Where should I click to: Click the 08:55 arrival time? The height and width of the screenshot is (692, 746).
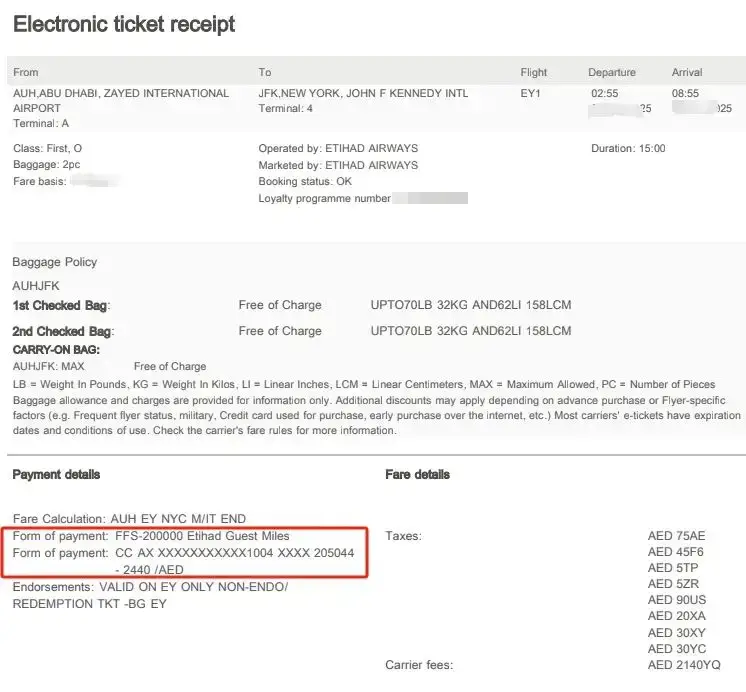(686, 93)
